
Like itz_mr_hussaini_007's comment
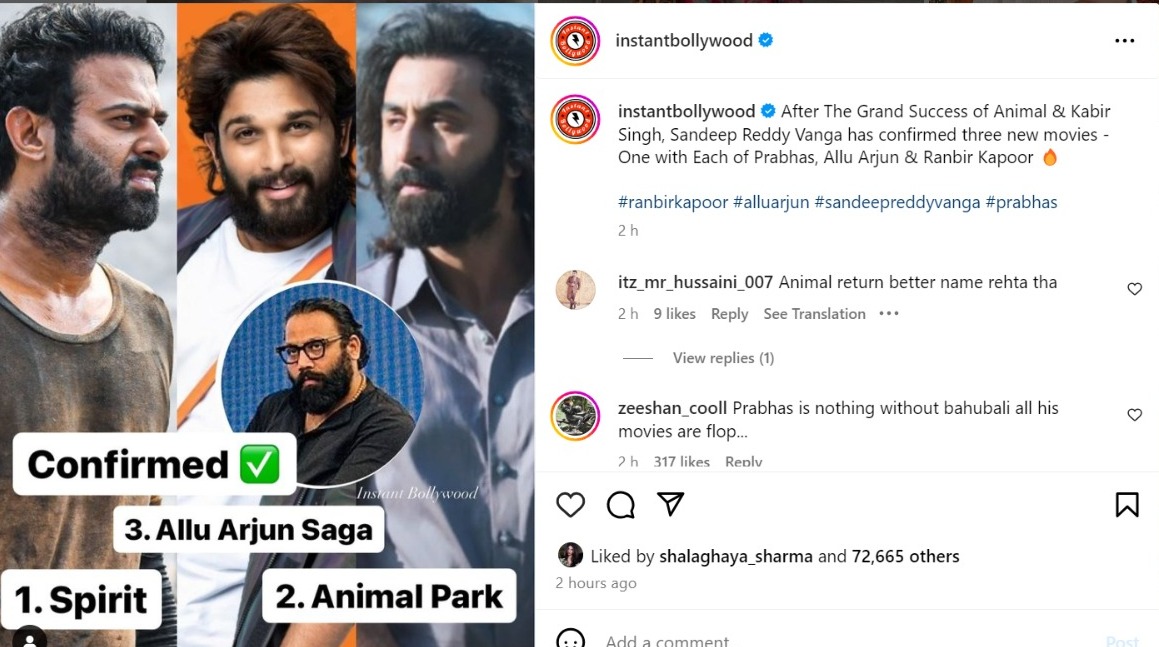coord(1134,289)
